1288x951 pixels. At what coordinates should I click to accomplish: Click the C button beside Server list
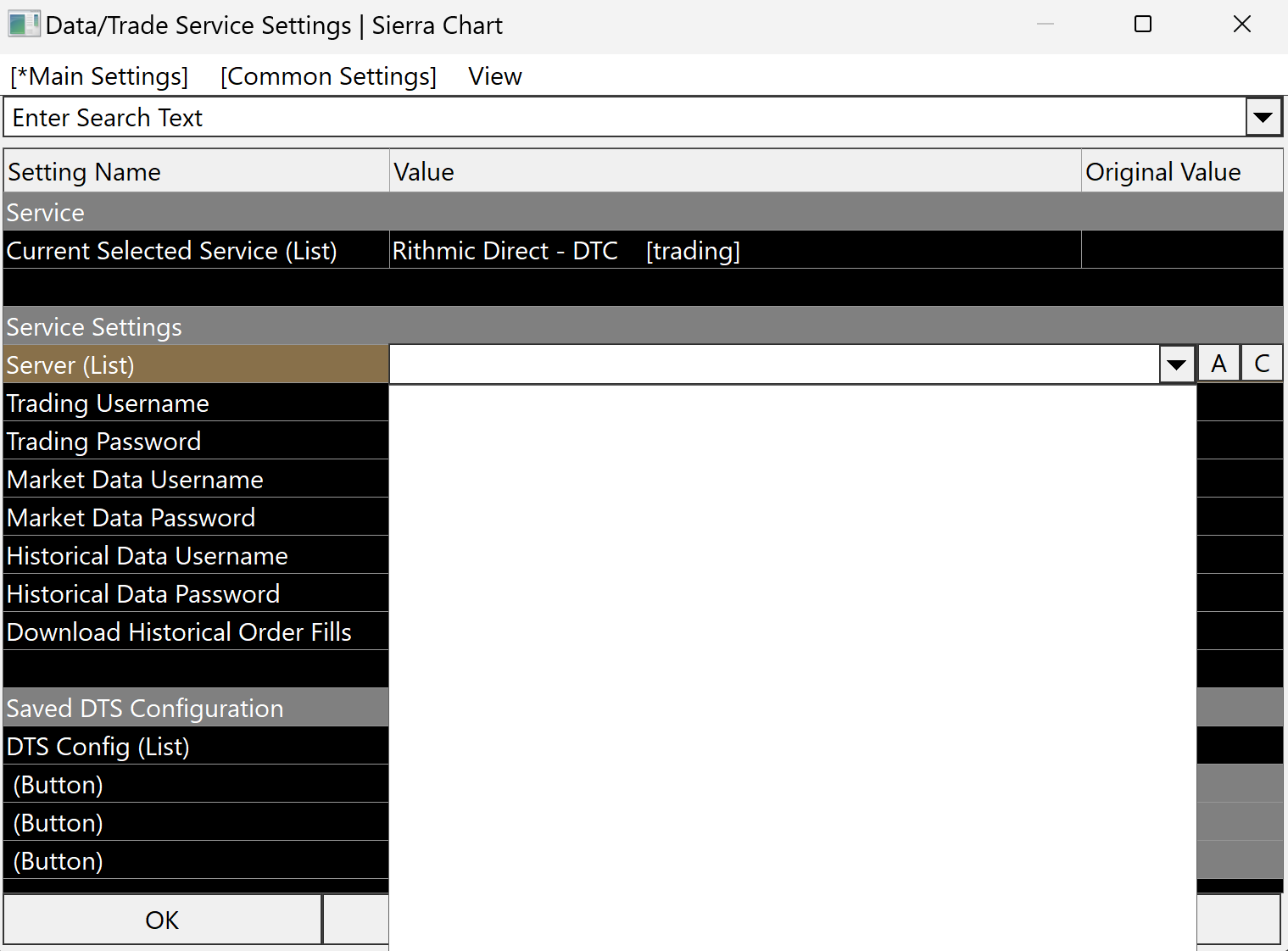coord(1262,364)
